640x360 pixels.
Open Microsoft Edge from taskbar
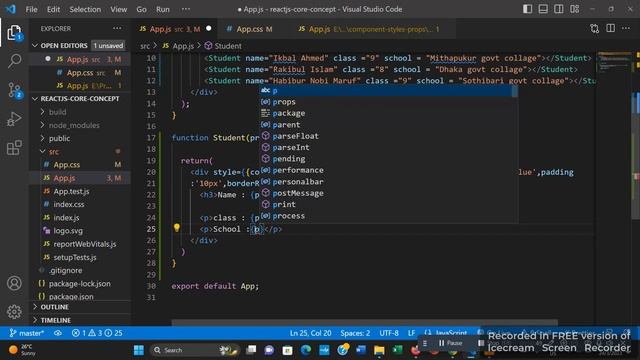click(x=306, y=350)
